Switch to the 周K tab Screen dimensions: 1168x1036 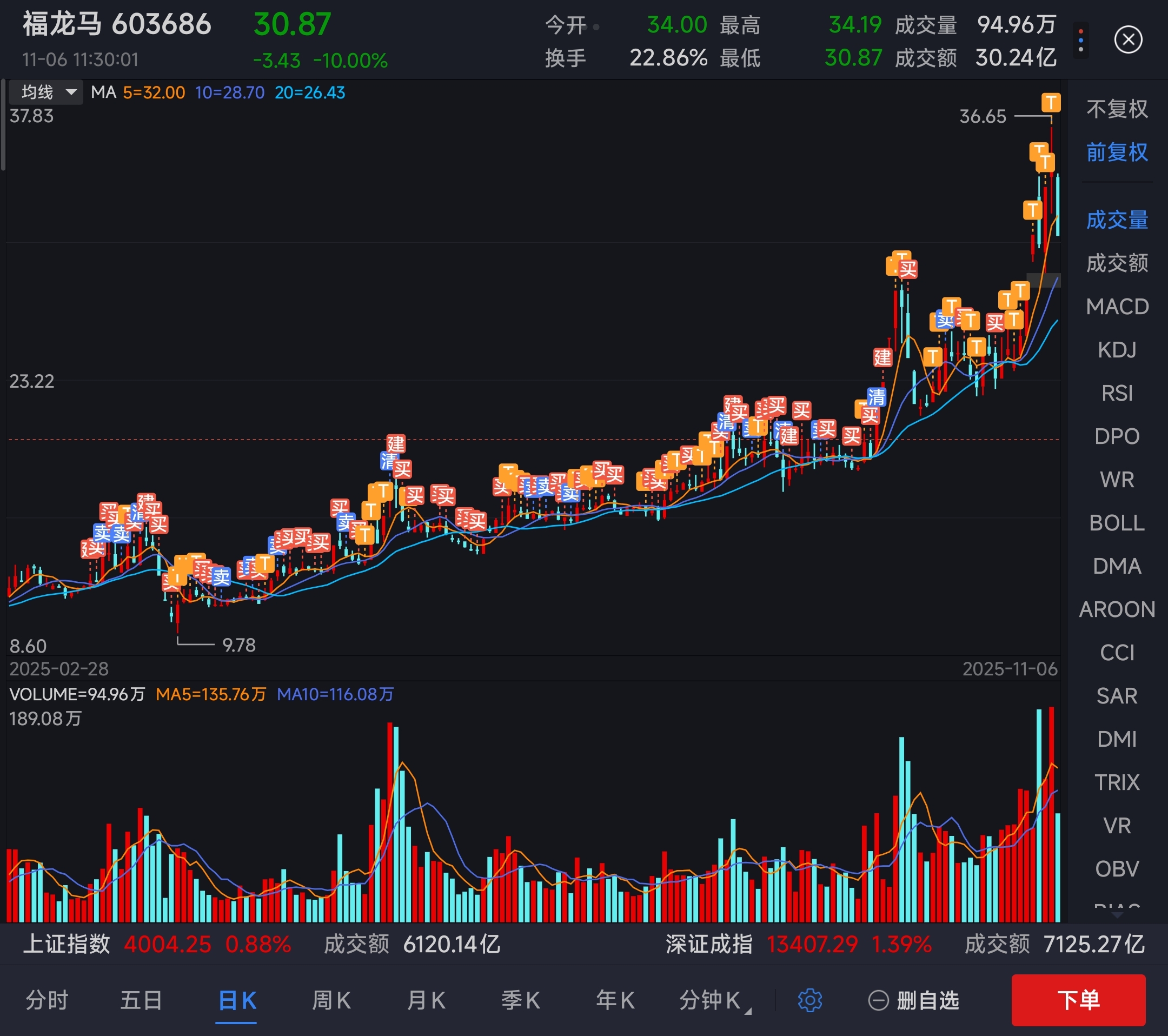pyautogui.click(x=331, y=1000)
